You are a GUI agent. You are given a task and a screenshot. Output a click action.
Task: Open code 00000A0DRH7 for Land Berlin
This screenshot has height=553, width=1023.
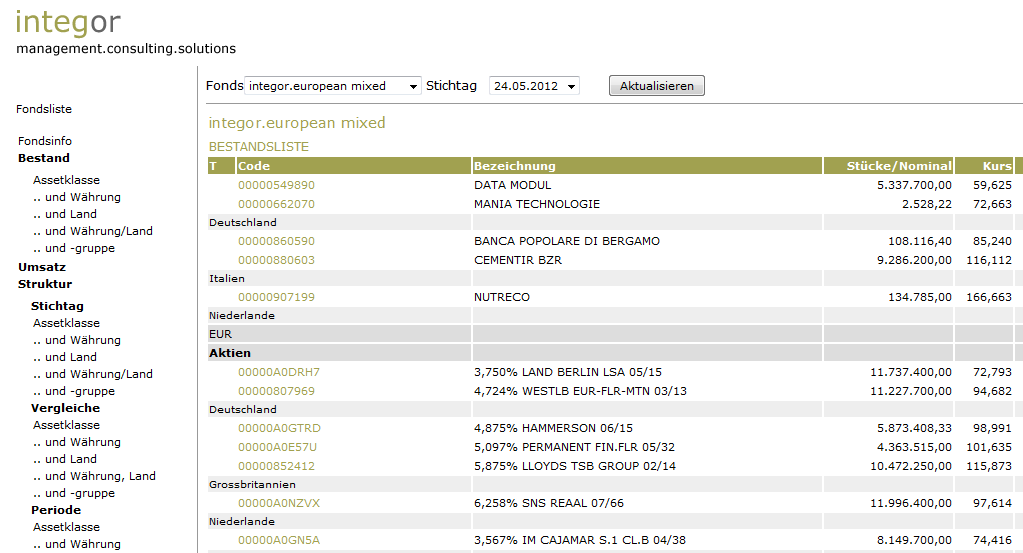coord(279,372)
